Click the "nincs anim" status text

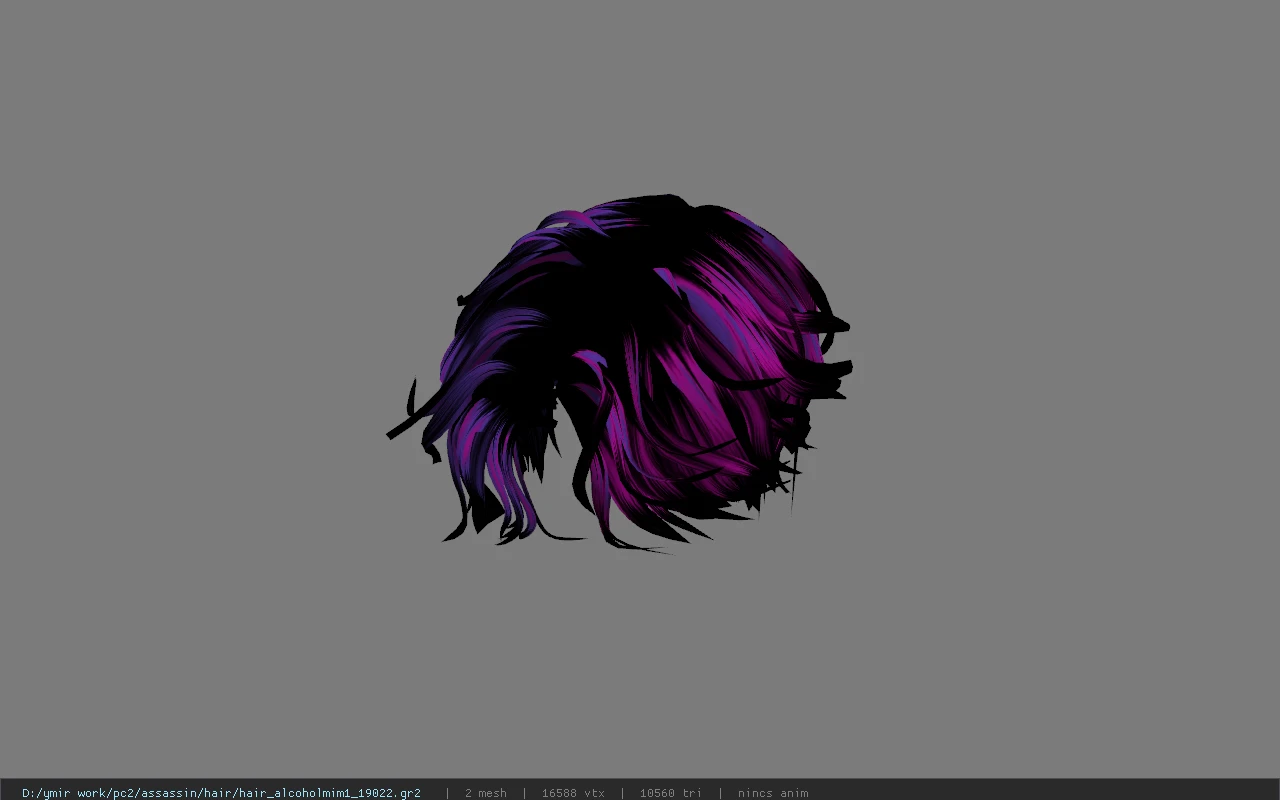[x=773, y=793]
